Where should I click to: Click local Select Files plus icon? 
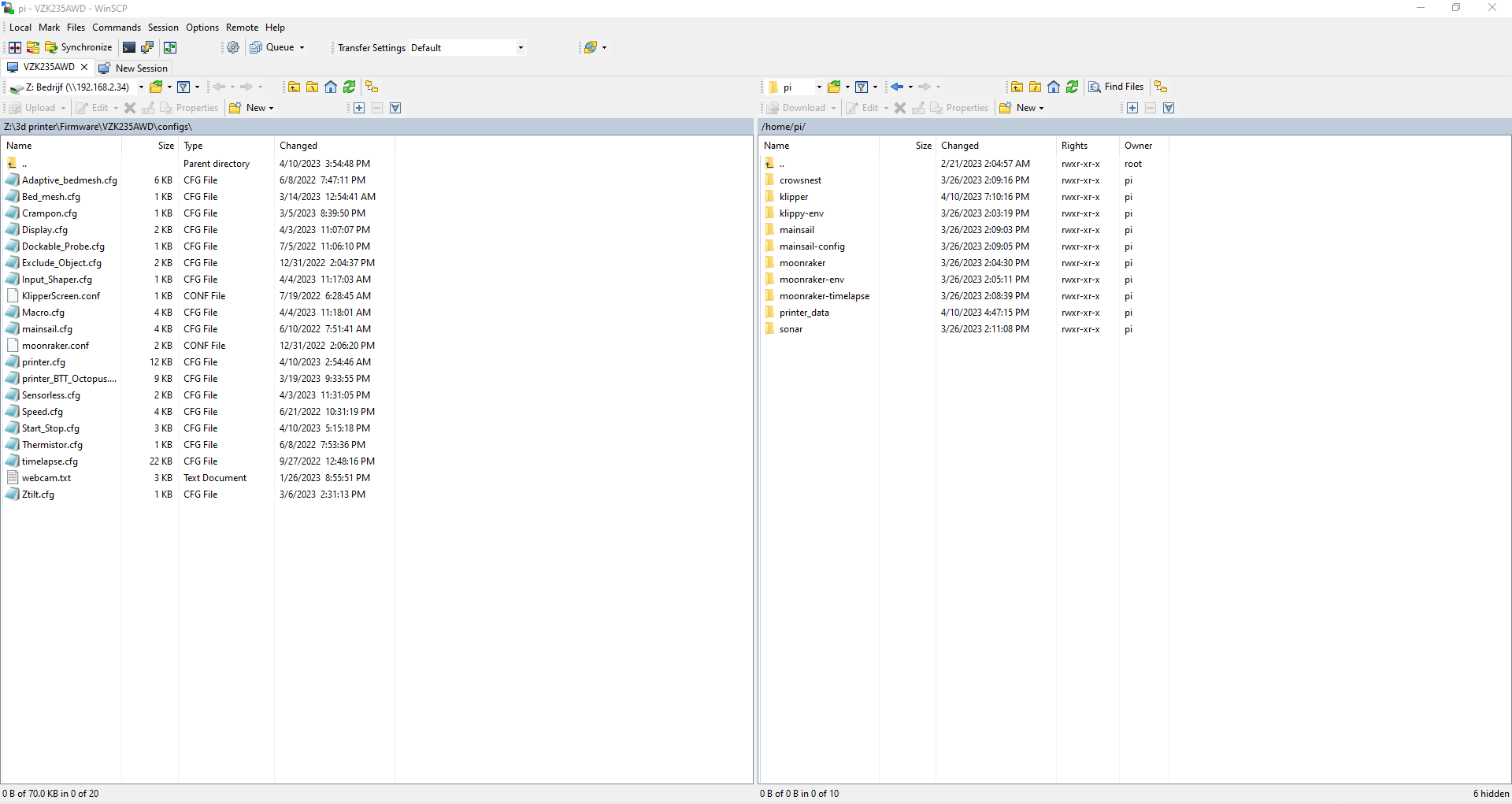pos(359,109)
